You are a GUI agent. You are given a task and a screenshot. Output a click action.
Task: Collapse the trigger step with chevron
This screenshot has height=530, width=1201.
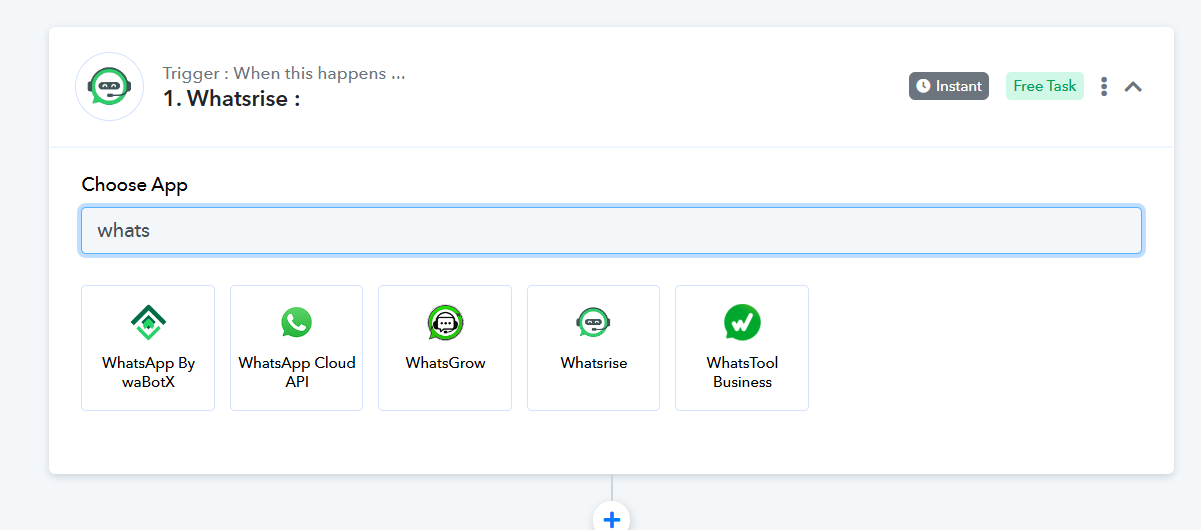click(1133, 86)
